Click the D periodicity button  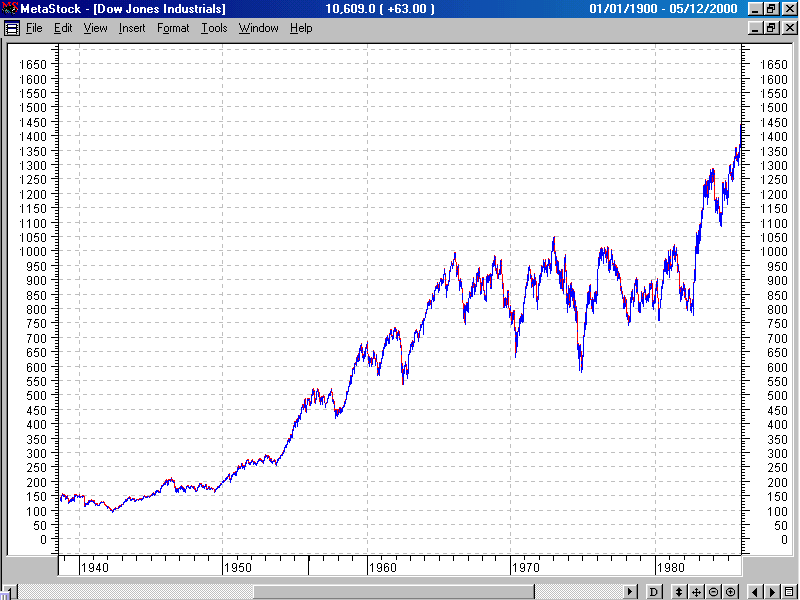pyautogui.click(x=653, y=592)
